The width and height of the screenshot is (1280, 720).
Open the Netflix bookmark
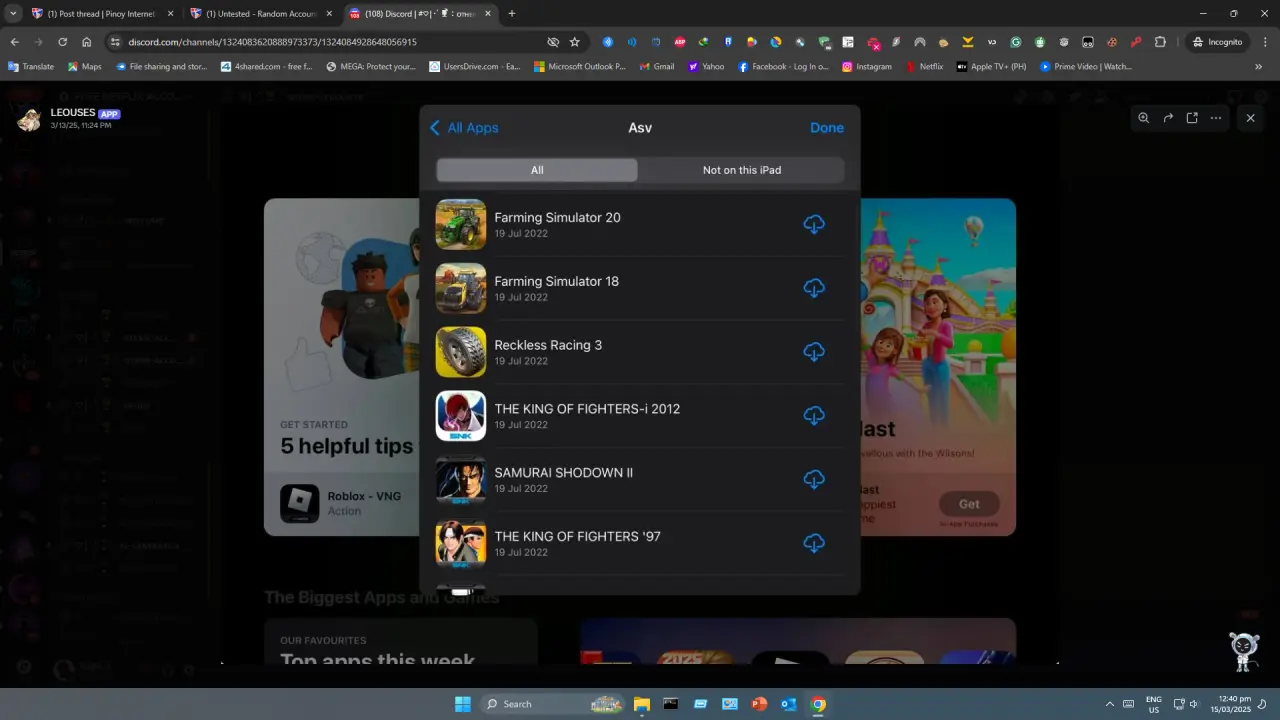point(924,67)
